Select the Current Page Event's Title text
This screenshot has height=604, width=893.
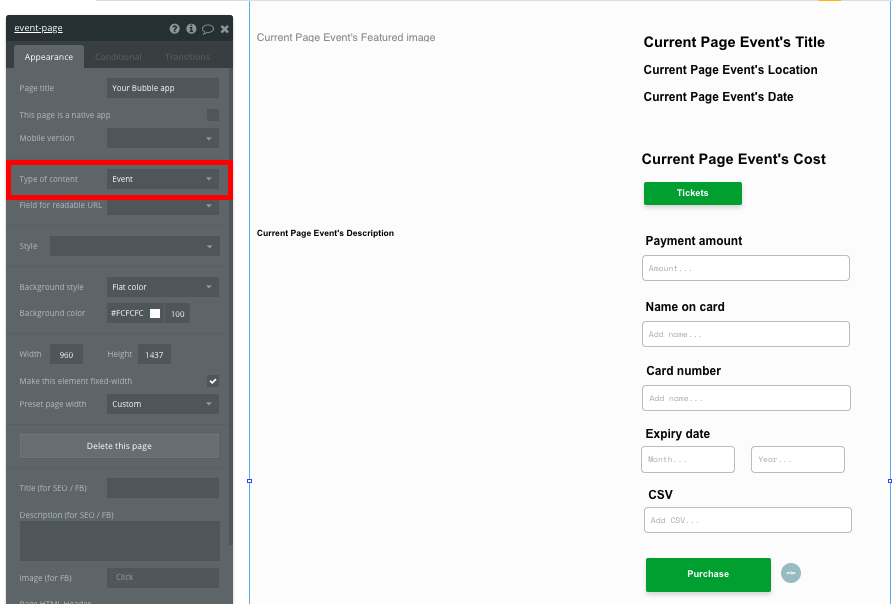click(x=734, y=42)
